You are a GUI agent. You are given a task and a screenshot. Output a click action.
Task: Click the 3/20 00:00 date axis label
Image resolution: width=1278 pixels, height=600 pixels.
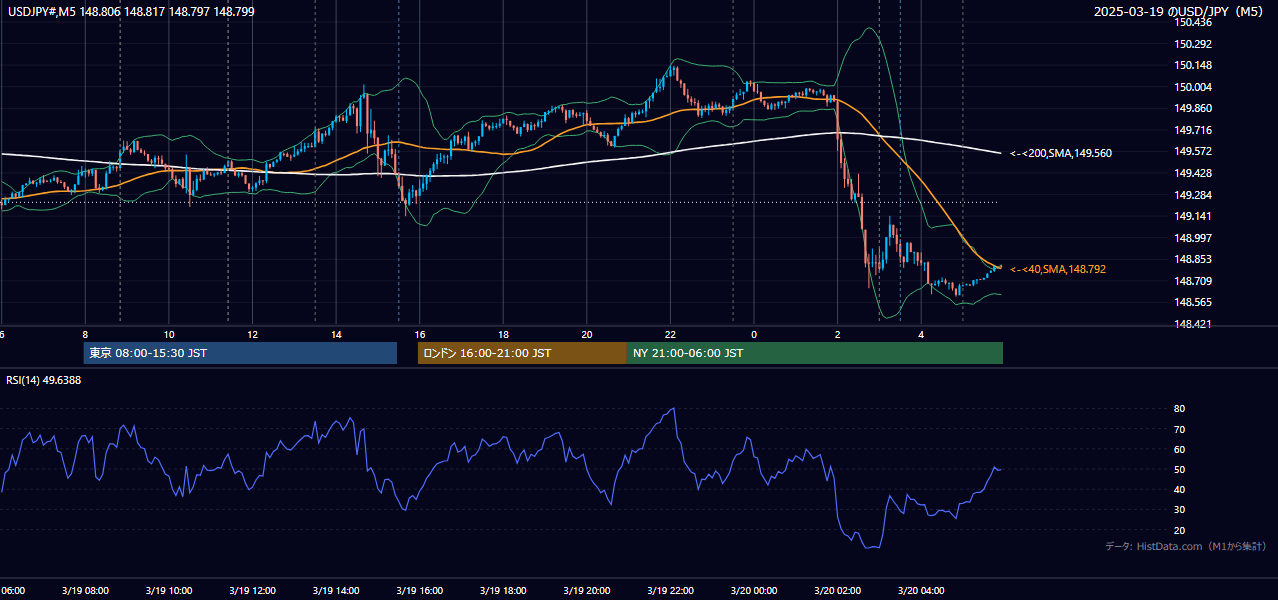coord(753,591)
